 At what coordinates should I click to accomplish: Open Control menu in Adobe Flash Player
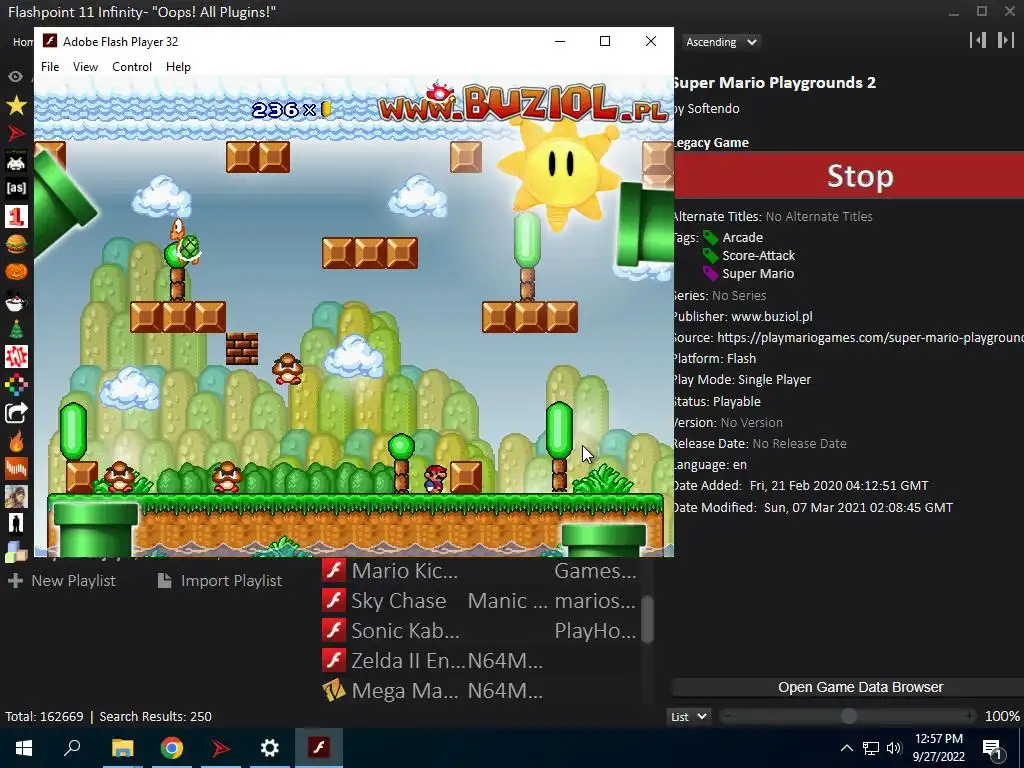click(131, 67)
